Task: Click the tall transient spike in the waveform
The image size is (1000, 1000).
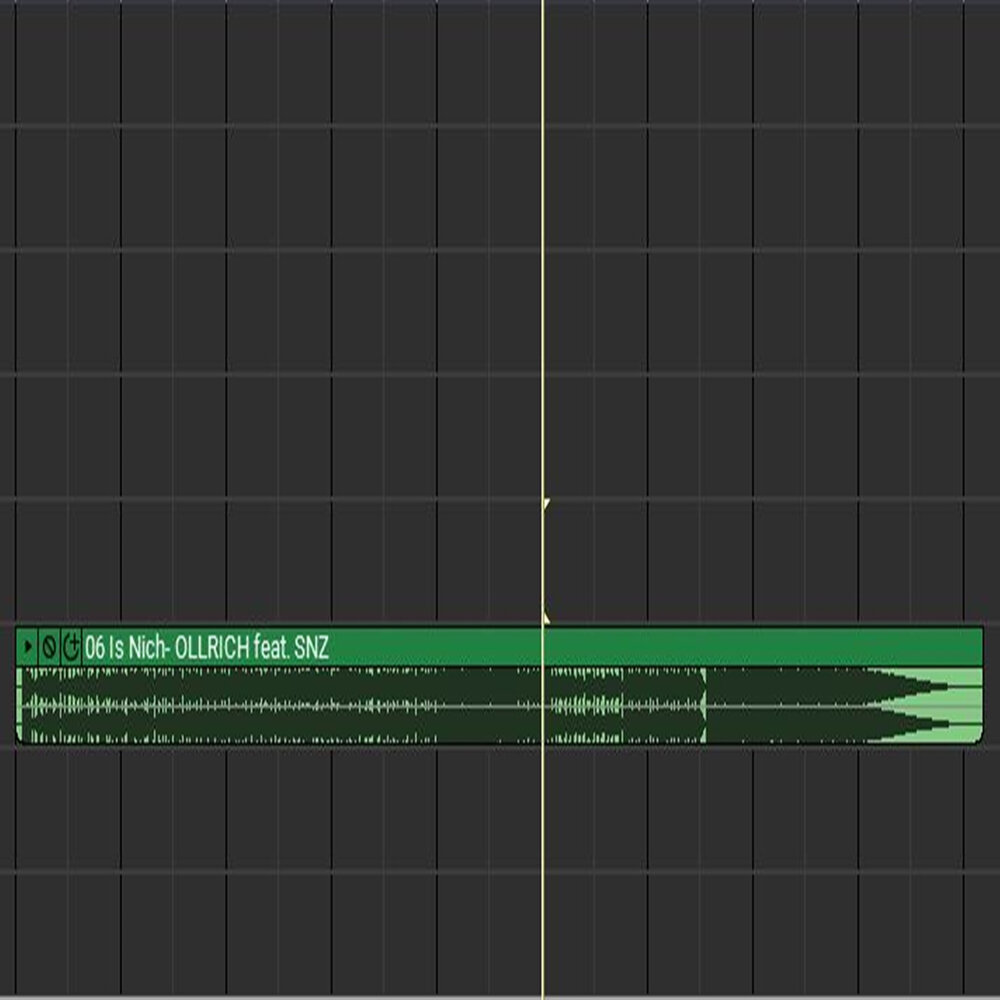Action: (705, 706)
